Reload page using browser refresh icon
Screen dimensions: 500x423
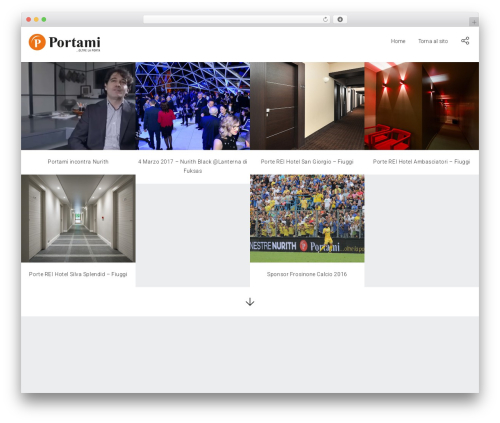tap(325, 20)
